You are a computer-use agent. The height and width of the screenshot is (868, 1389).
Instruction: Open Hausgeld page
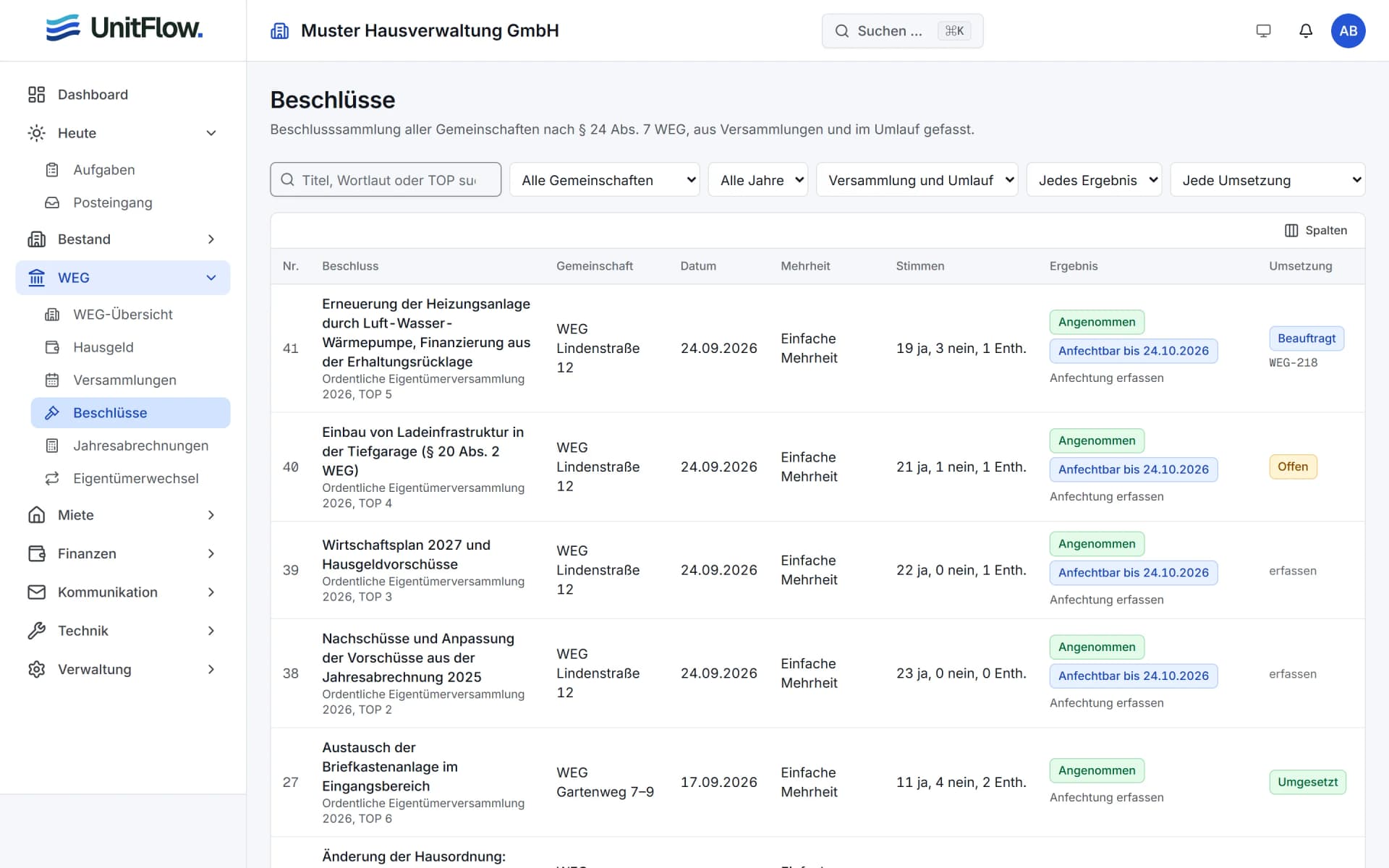pyautogui.click(x=130, y=347)
